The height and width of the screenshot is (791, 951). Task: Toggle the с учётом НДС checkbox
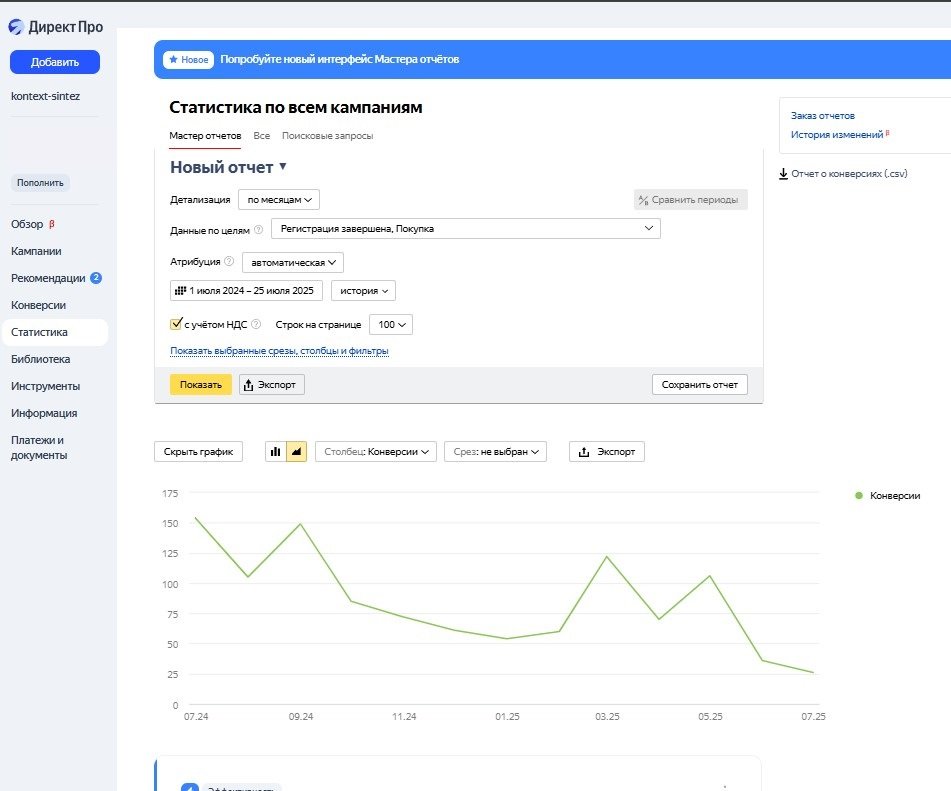tap(176, 324)
